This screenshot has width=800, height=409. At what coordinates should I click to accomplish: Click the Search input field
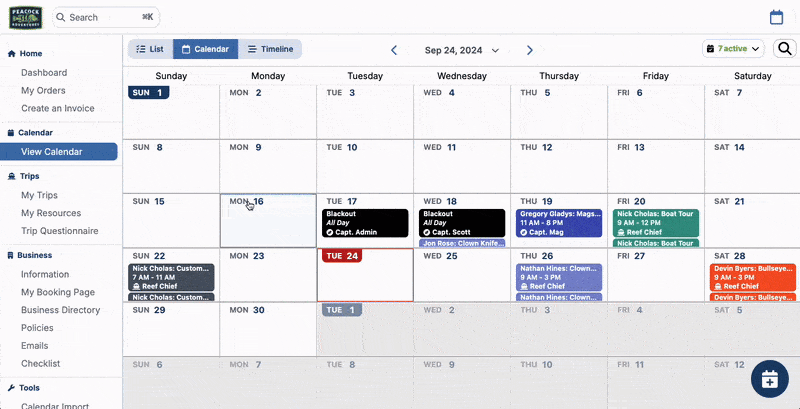pyautogui.click(x=104, y=17)
